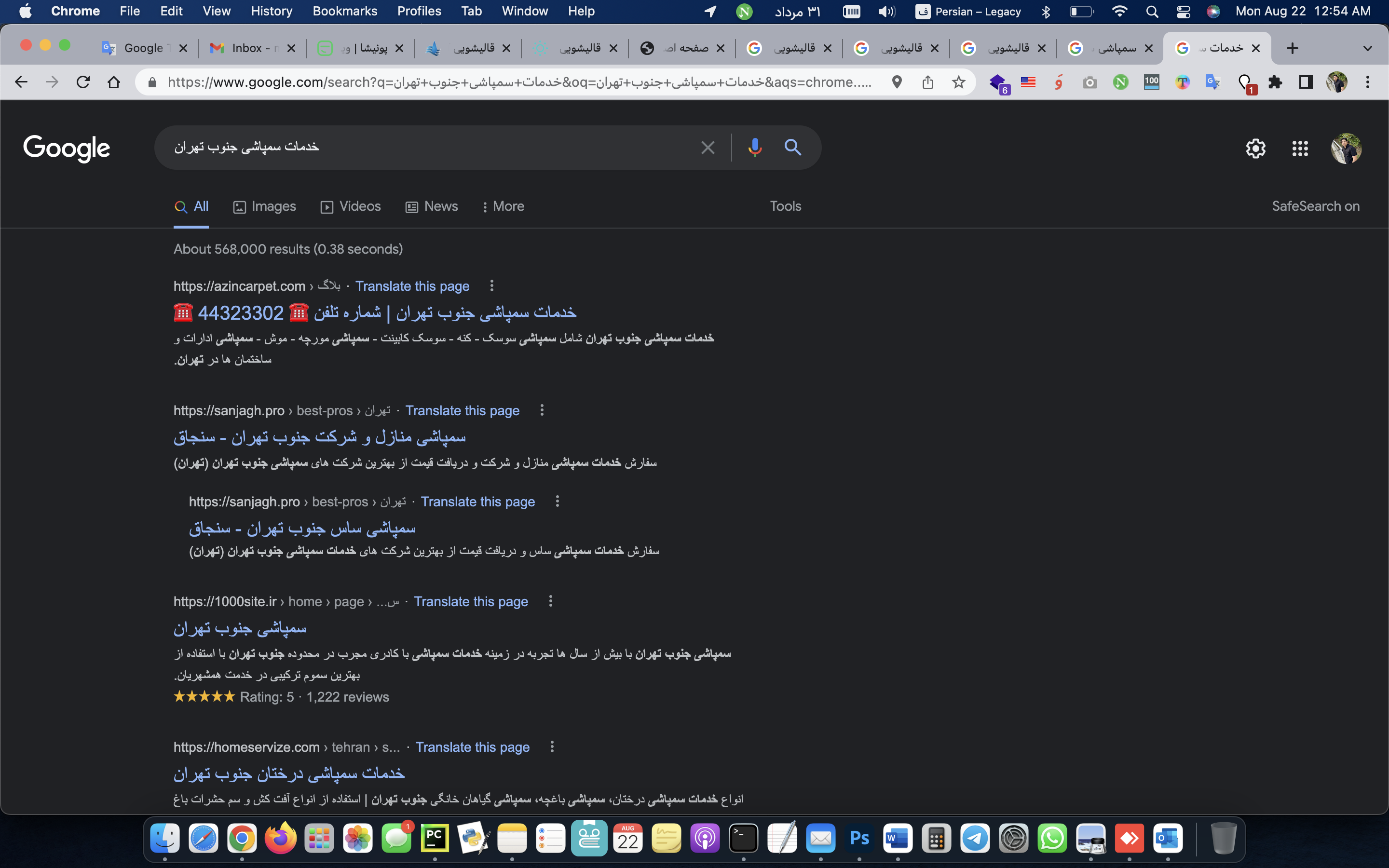Open a new tab with plus

(1292, 48)
